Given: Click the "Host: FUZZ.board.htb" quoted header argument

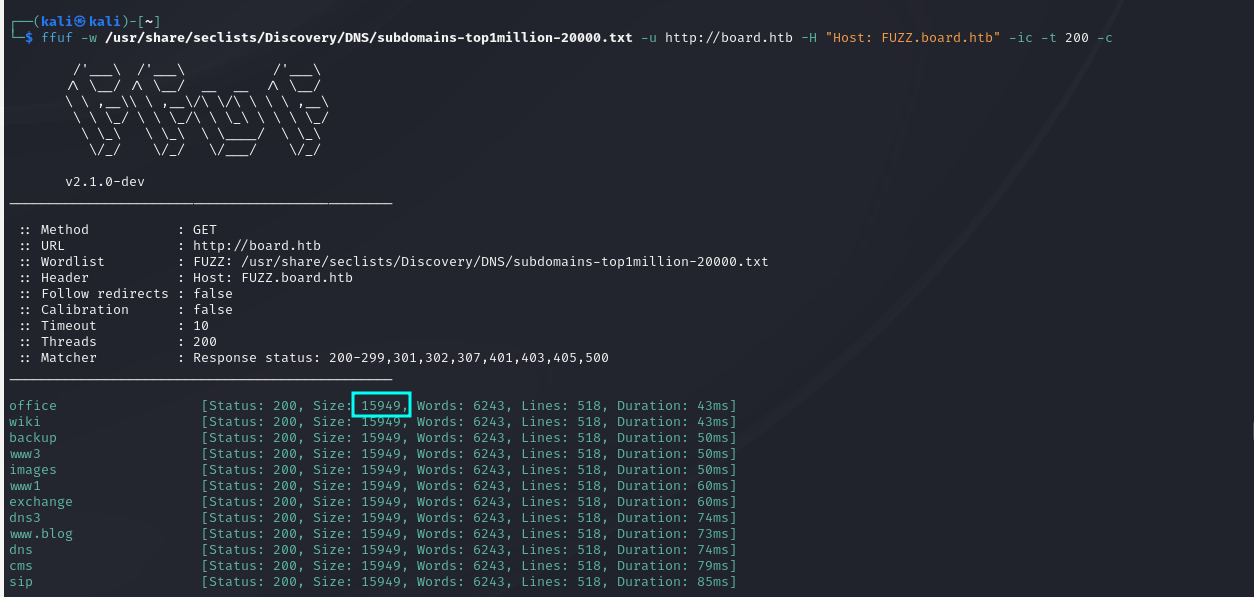Looking at the screenshot, I should (912, 37).
